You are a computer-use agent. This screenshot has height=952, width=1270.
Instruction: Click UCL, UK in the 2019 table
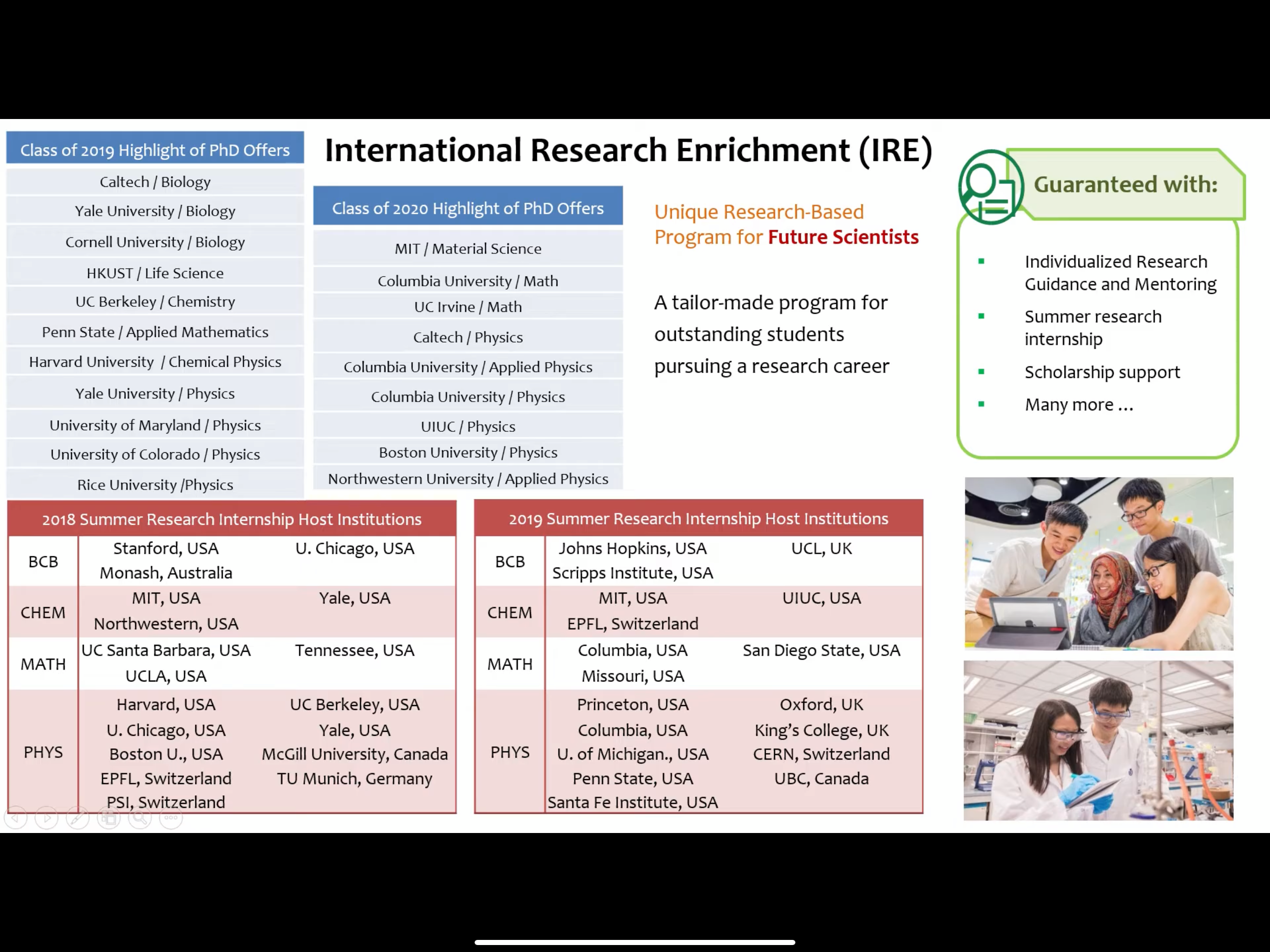pyautogui.click(x=821, y=549)
